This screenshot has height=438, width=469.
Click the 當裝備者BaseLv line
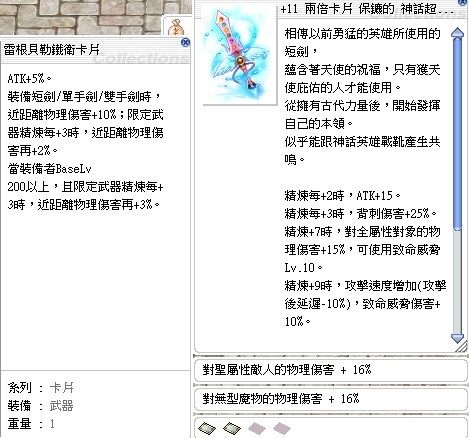(49, 169)
